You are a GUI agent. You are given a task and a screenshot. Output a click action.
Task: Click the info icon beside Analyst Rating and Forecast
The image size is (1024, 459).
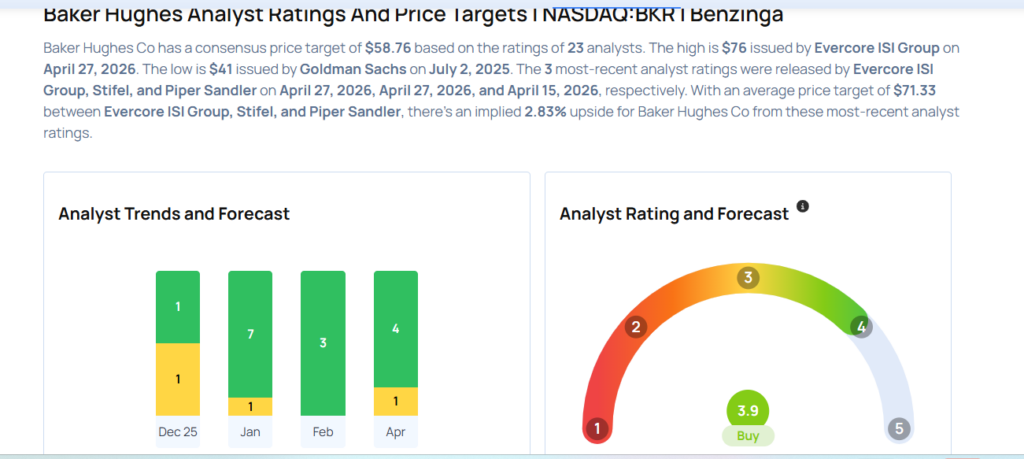tap(802, 207)
